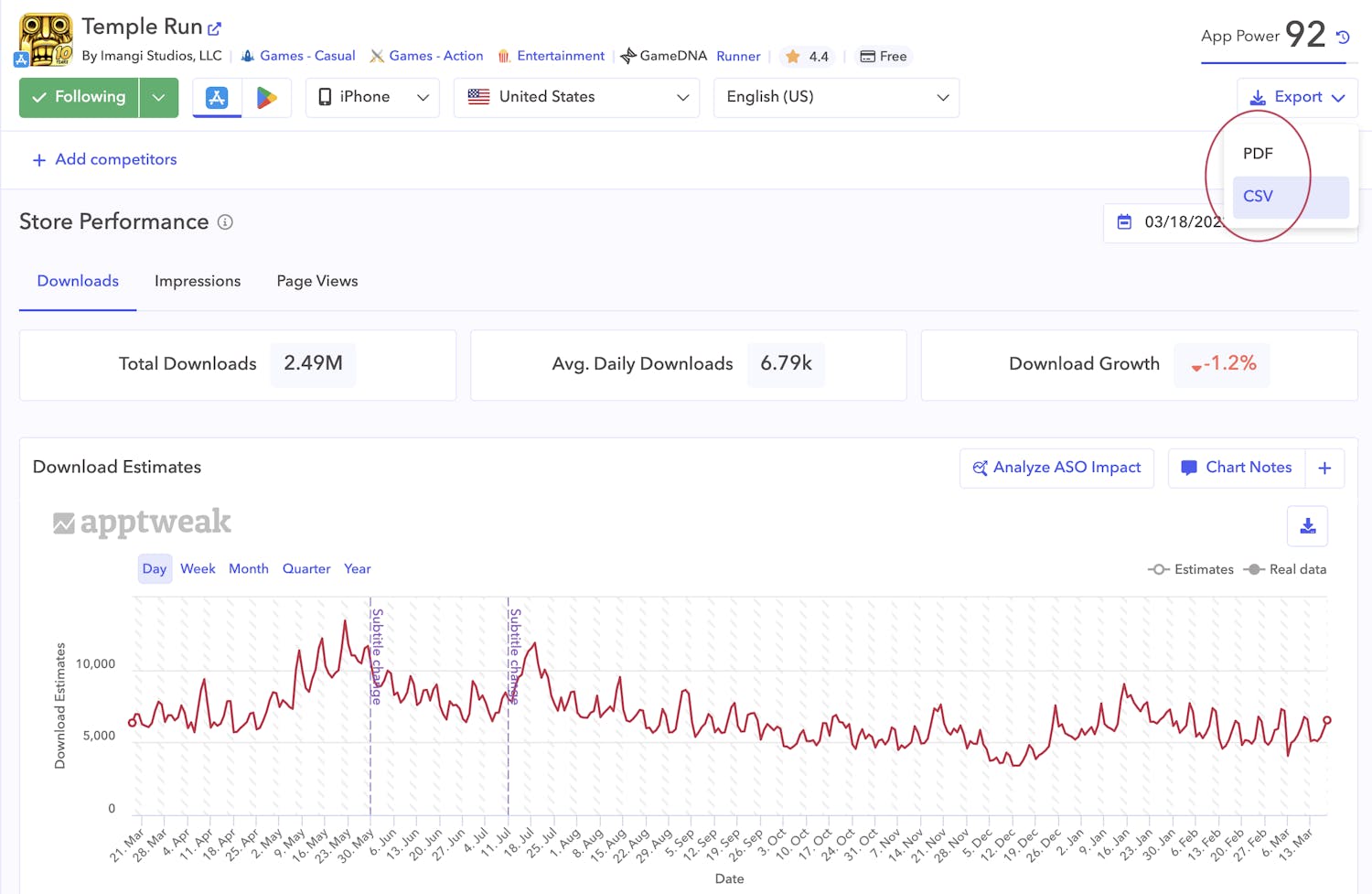Switch to the Impressions tab
The image size is (1372, 894).
(198, 281)
